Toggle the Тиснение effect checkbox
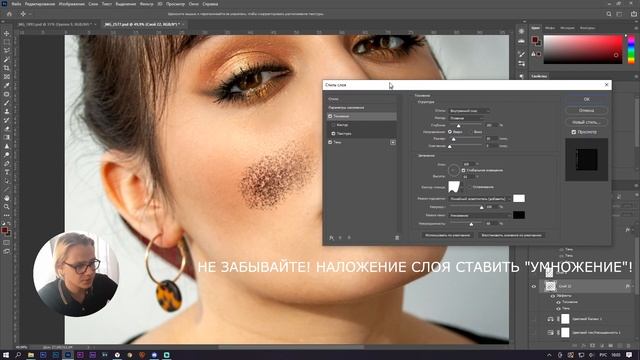Screen dimensions: 640x360 (x=330, y=116)
